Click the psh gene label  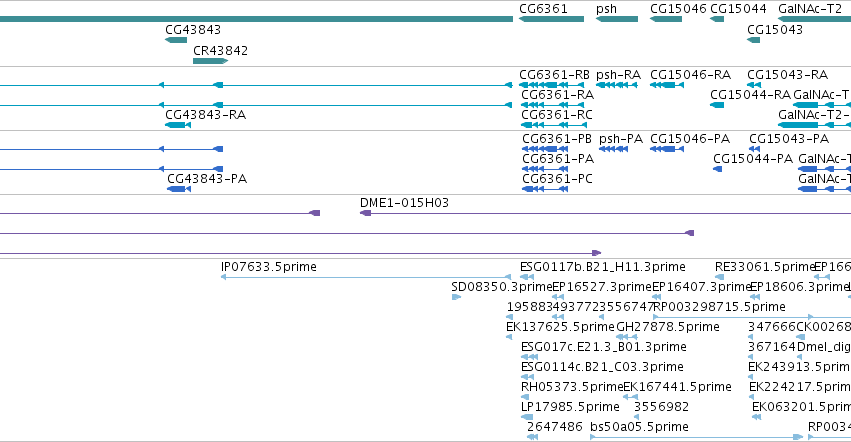[606, 9]
